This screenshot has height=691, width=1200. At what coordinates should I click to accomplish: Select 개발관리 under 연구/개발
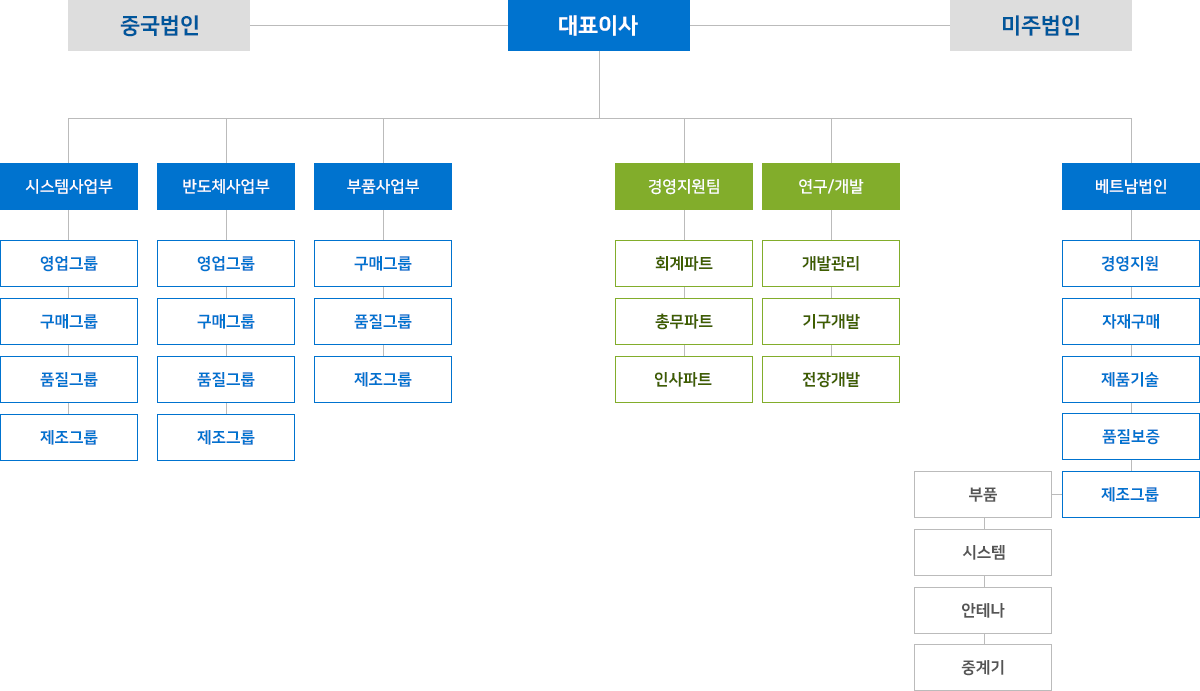click(x=831, y=263)
